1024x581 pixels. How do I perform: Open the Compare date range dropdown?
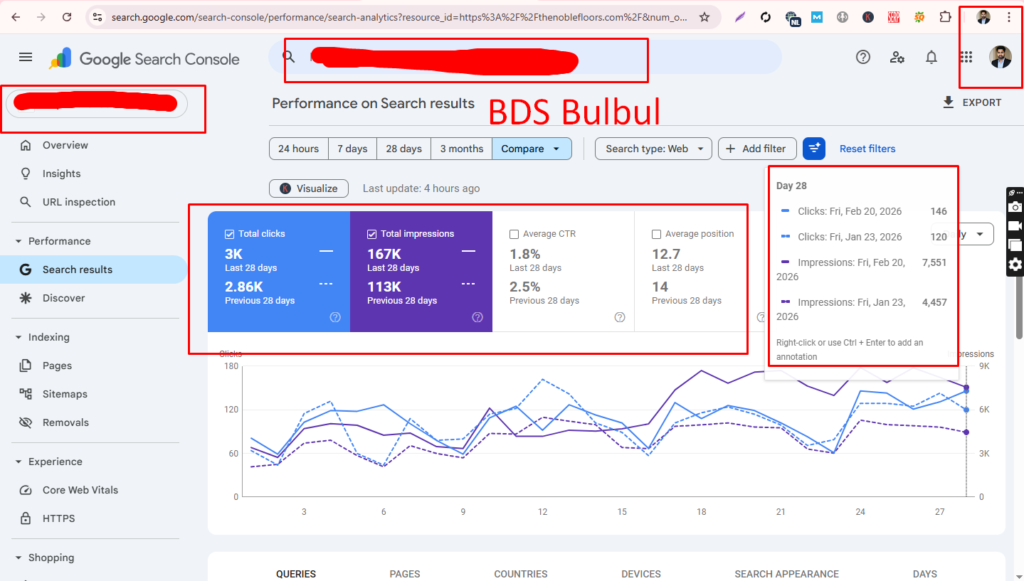pyautogui.click(x=531, y=148)
